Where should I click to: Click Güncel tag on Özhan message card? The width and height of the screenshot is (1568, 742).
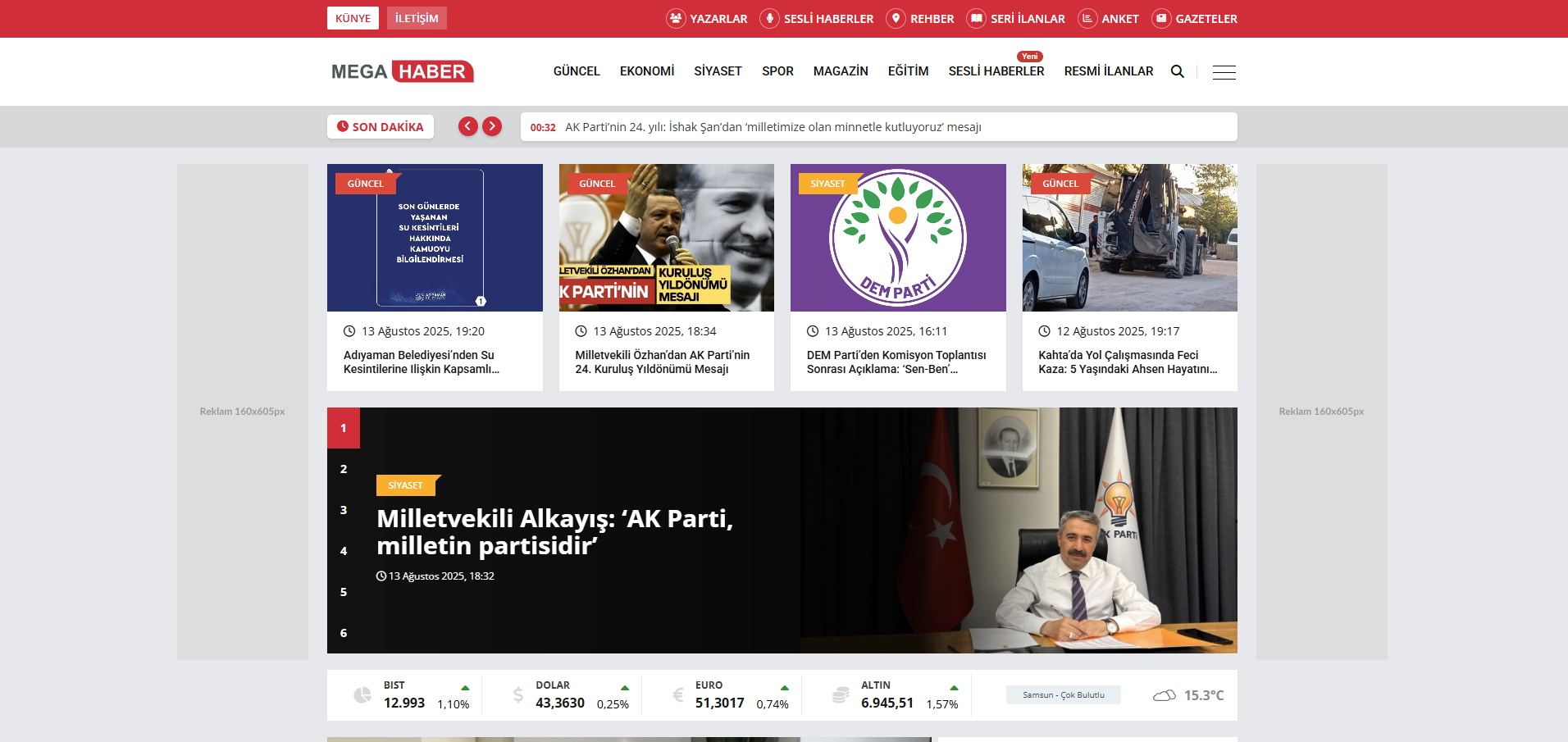pyautogui.click(x=597, y=184)
